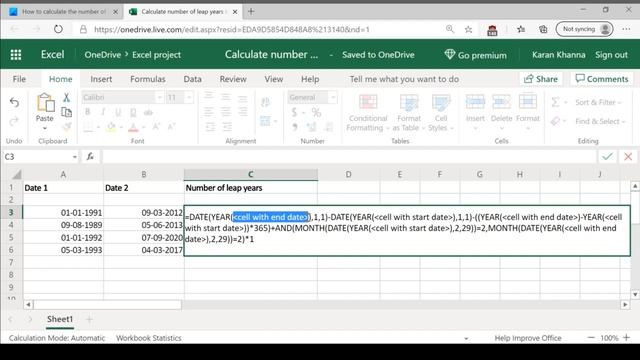Click the Cut scissors icon
The height and width of the screenshot is (360, 640).
coord(66,97)
